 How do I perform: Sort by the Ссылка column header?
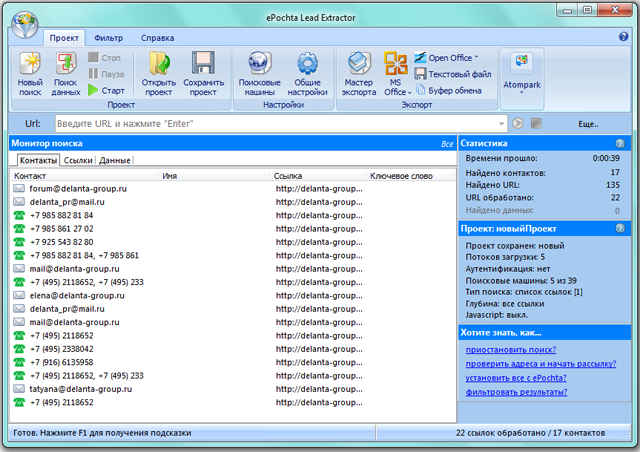318,176
